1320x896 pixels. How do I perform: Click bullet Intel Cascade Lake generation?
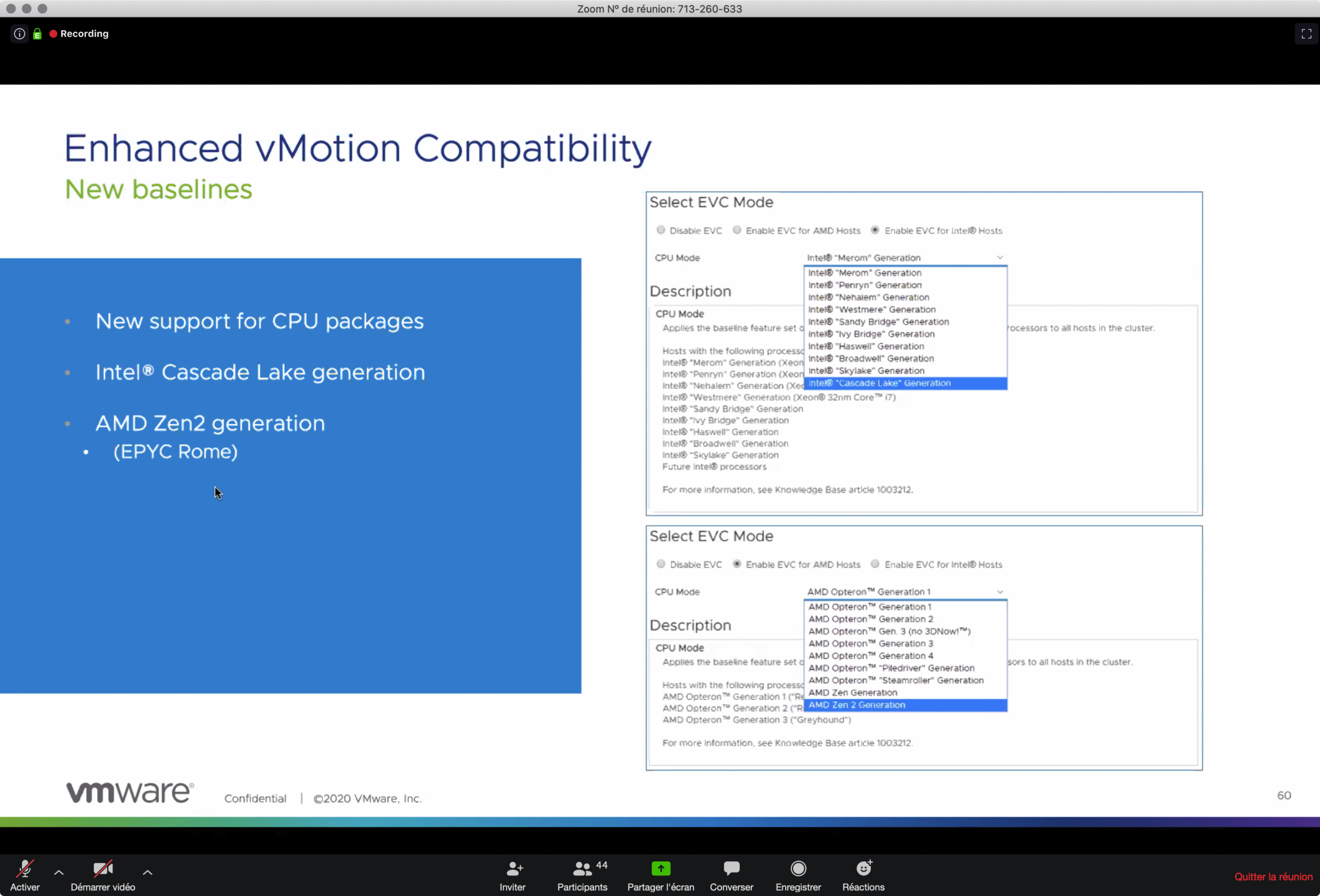click(x=260, y=372)
